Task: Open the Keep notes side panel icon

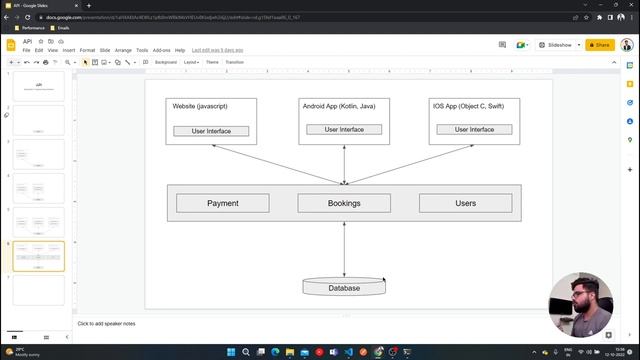Action: [x=630, y=84]
